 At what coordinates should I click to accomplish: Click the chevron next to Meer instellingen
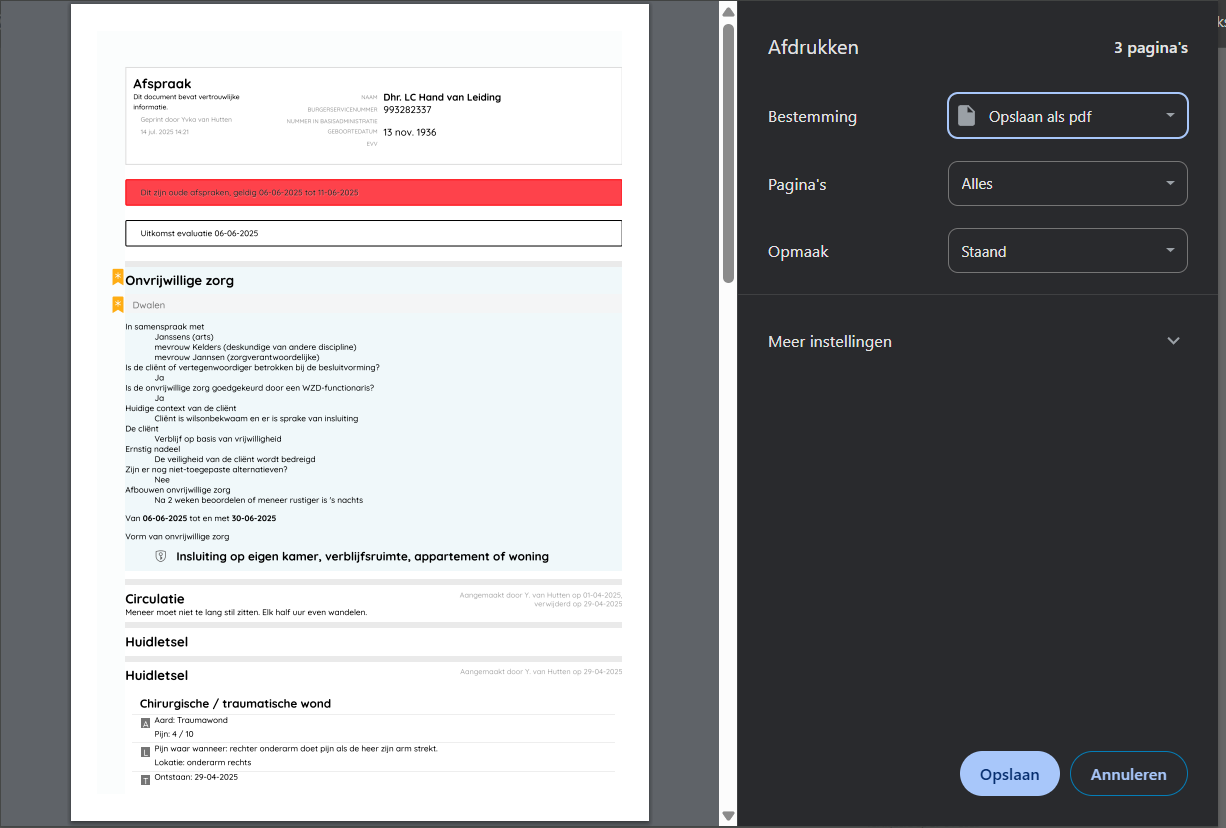pyautogui.click(x=1173, y=341)
